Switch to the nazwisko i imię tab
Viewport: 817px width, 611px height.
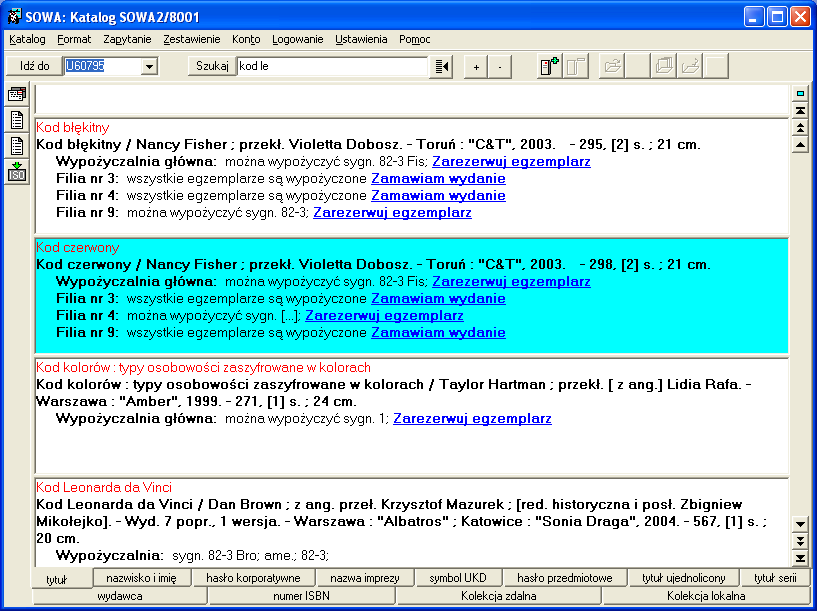pos(141,578)
